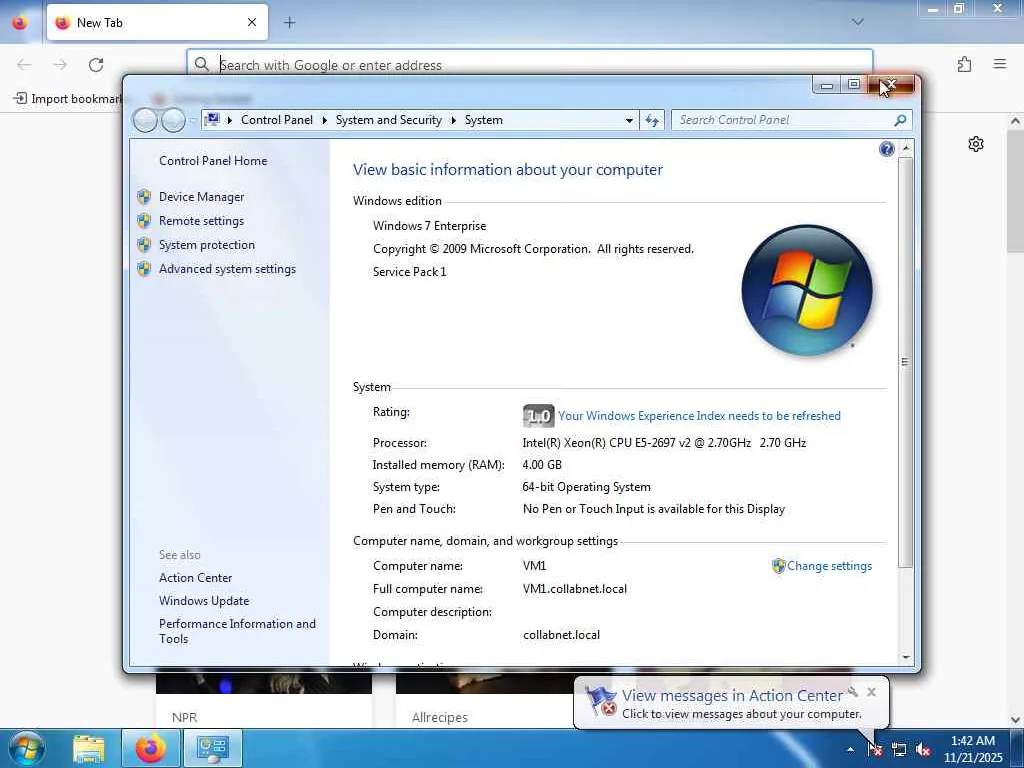Click Action Center flag tray icon
This screenshot has width=1024, height=768.
(x=874, y=749)
